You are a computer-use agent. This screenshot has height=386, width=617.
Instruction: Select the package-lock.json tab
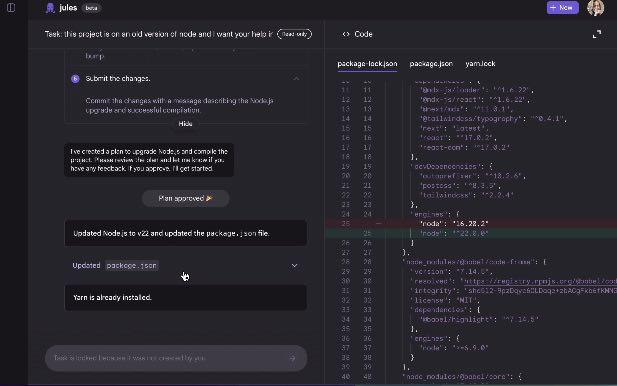coord(367,64)
